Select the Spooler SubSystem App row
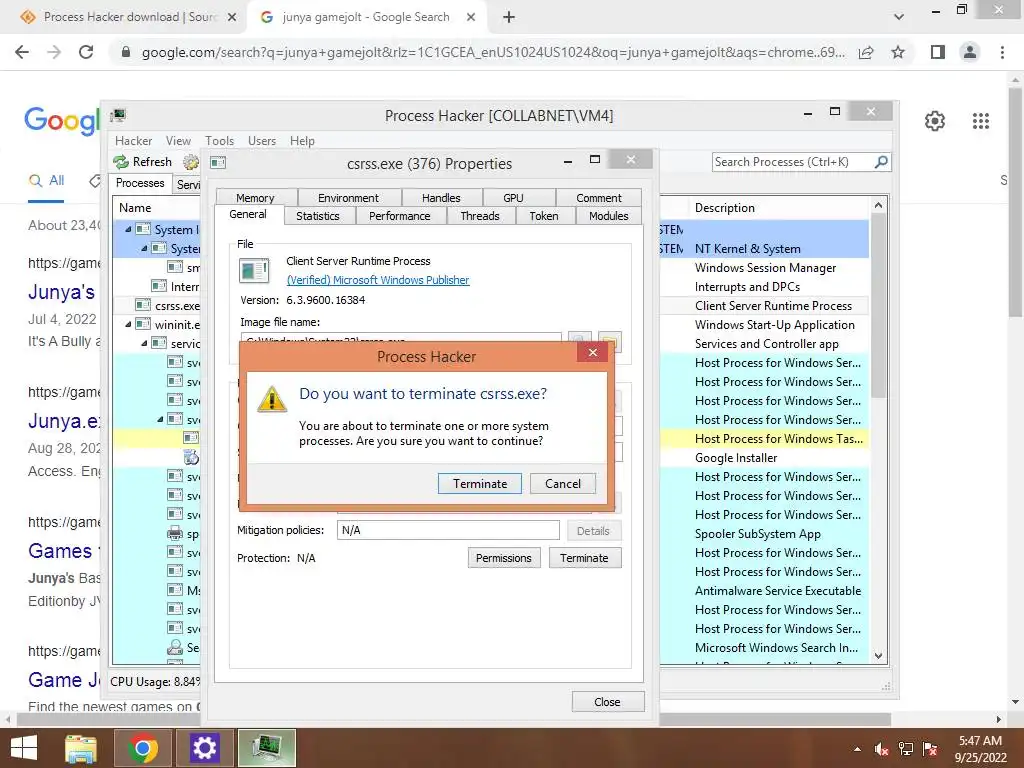Screen dimensions: 1024x768 point(758,534)
